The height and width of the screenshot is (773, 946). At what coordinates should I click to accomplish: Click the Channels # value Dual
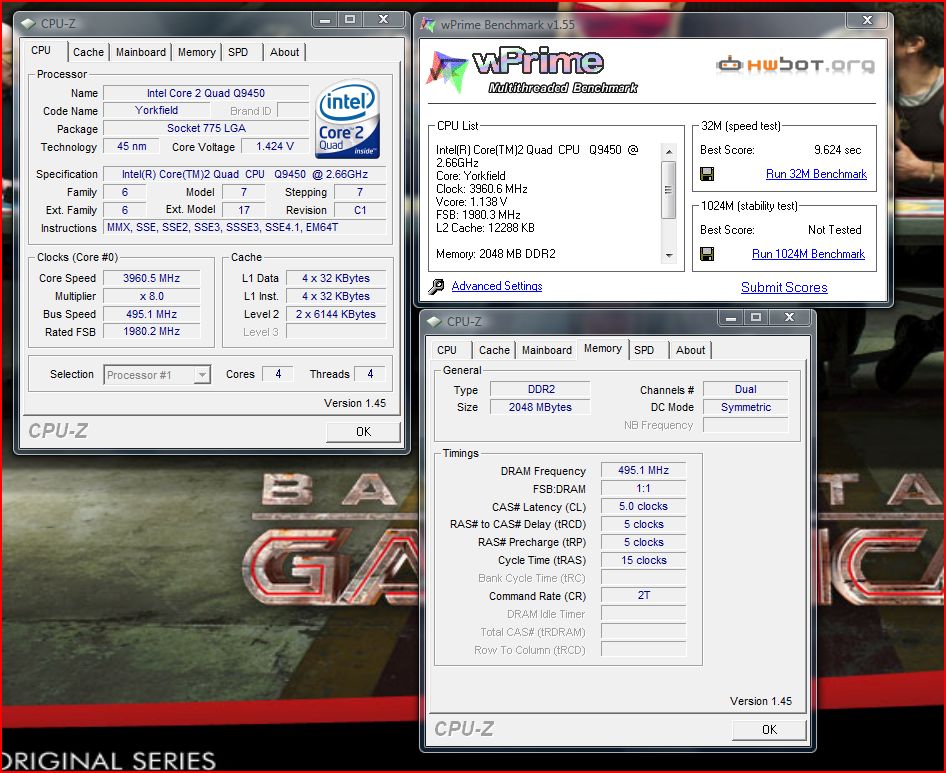[746, 389]
